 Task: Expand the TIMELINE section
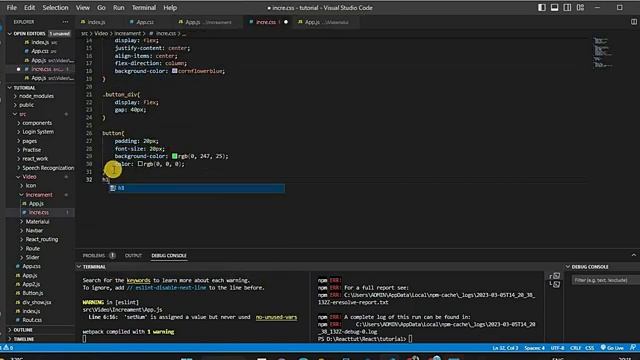pos(24,339)
